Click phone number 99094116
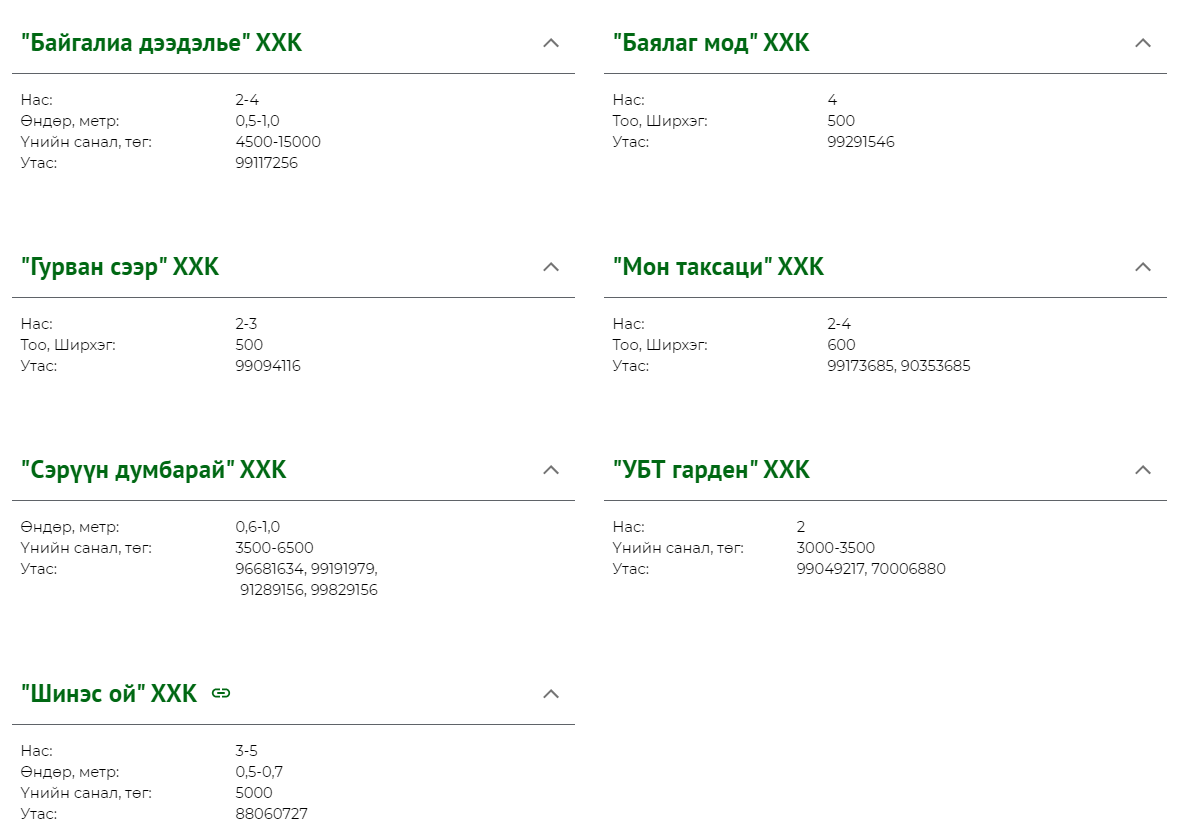Image resolution: width=1179 pixels, height=827 pixels. click(268, 366)
